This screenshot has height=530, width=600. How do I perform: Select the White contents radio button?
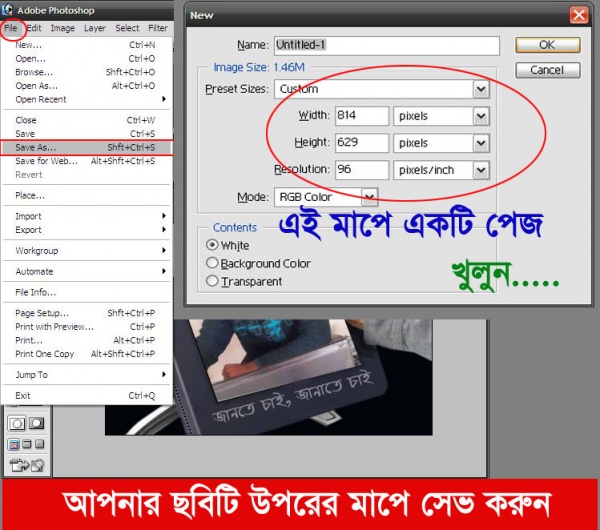[x=212, y=245]
